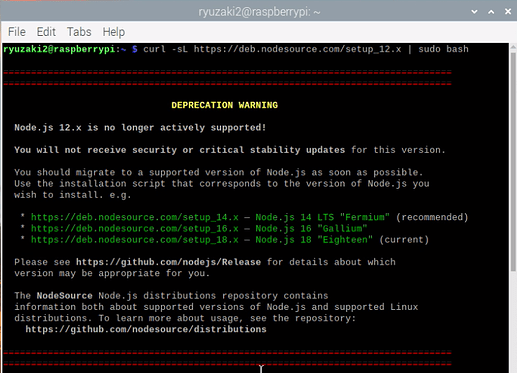Viewport: 517px width, 373px height.
Task: Minimize the terminal window
Action: pos(474,12)
